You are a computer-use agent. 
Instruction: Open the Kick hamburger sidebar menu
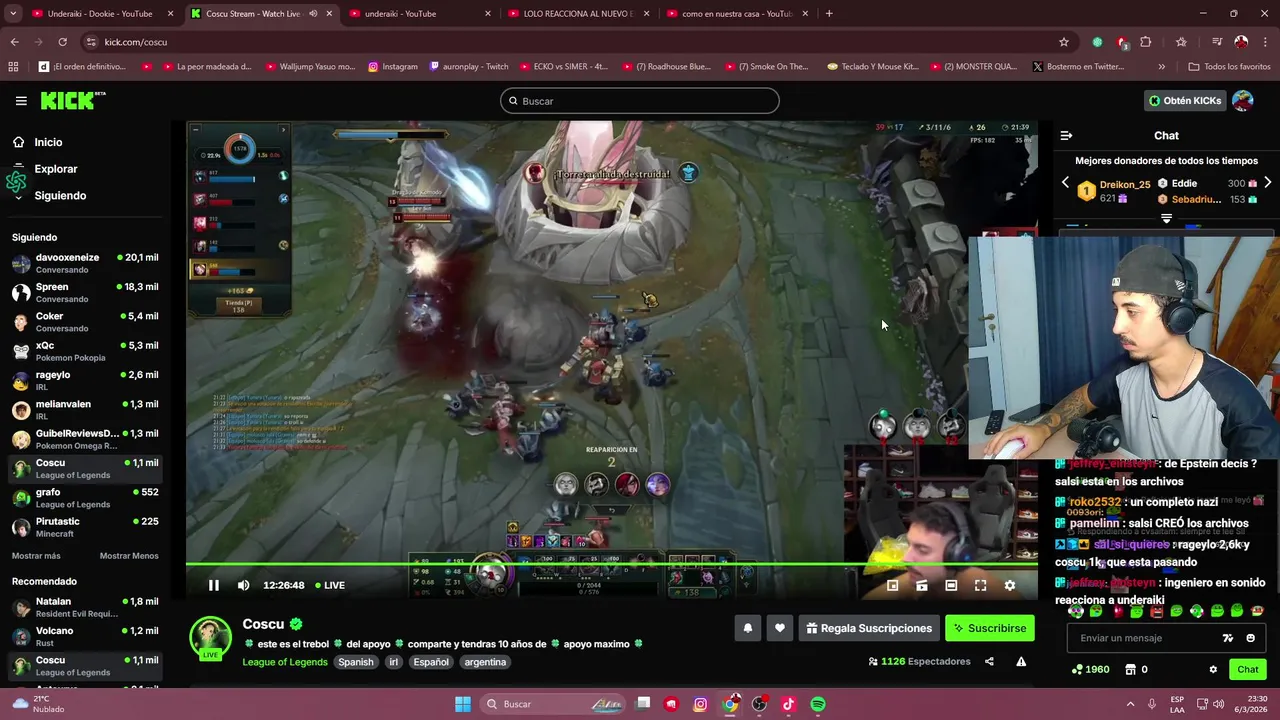(21, 101)
